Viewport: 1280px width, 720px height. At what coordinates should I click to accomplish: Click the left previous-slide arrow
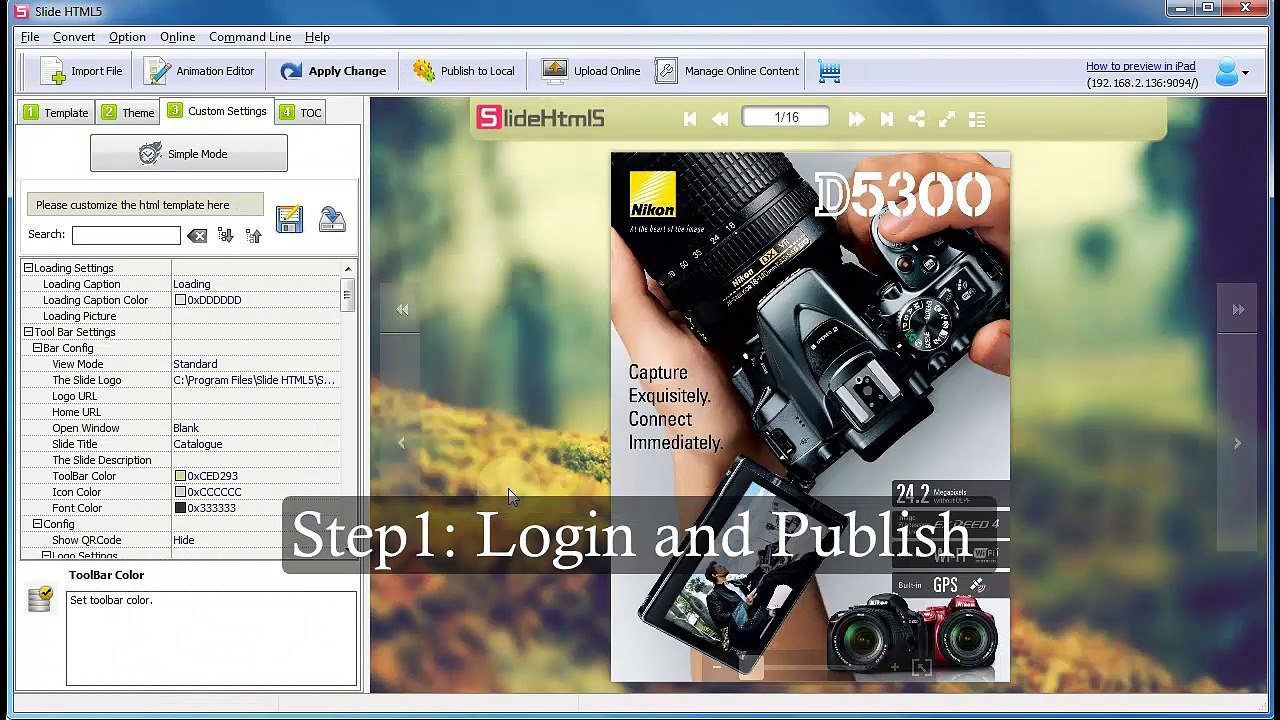pos(402,443)
